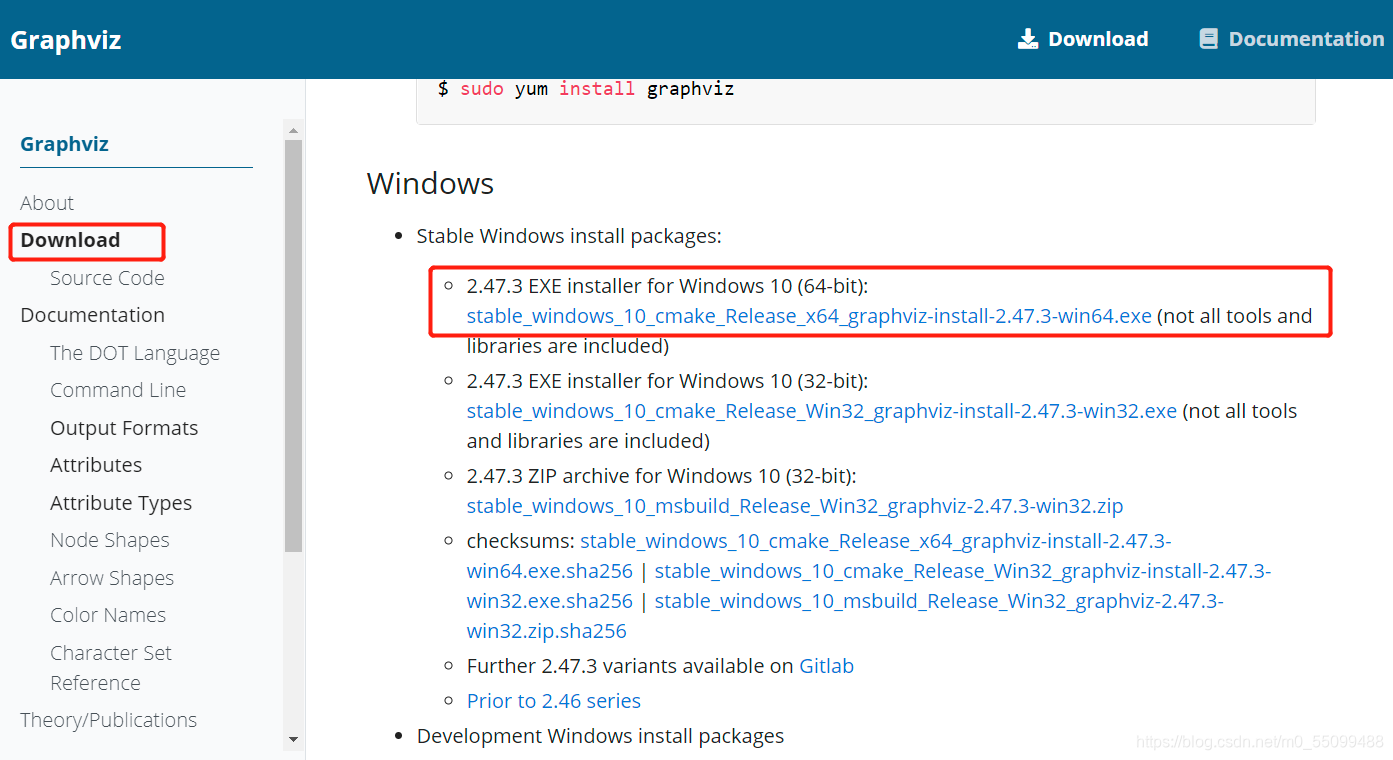
Task: Select Download in sidebar
Action: coord(70,240)
